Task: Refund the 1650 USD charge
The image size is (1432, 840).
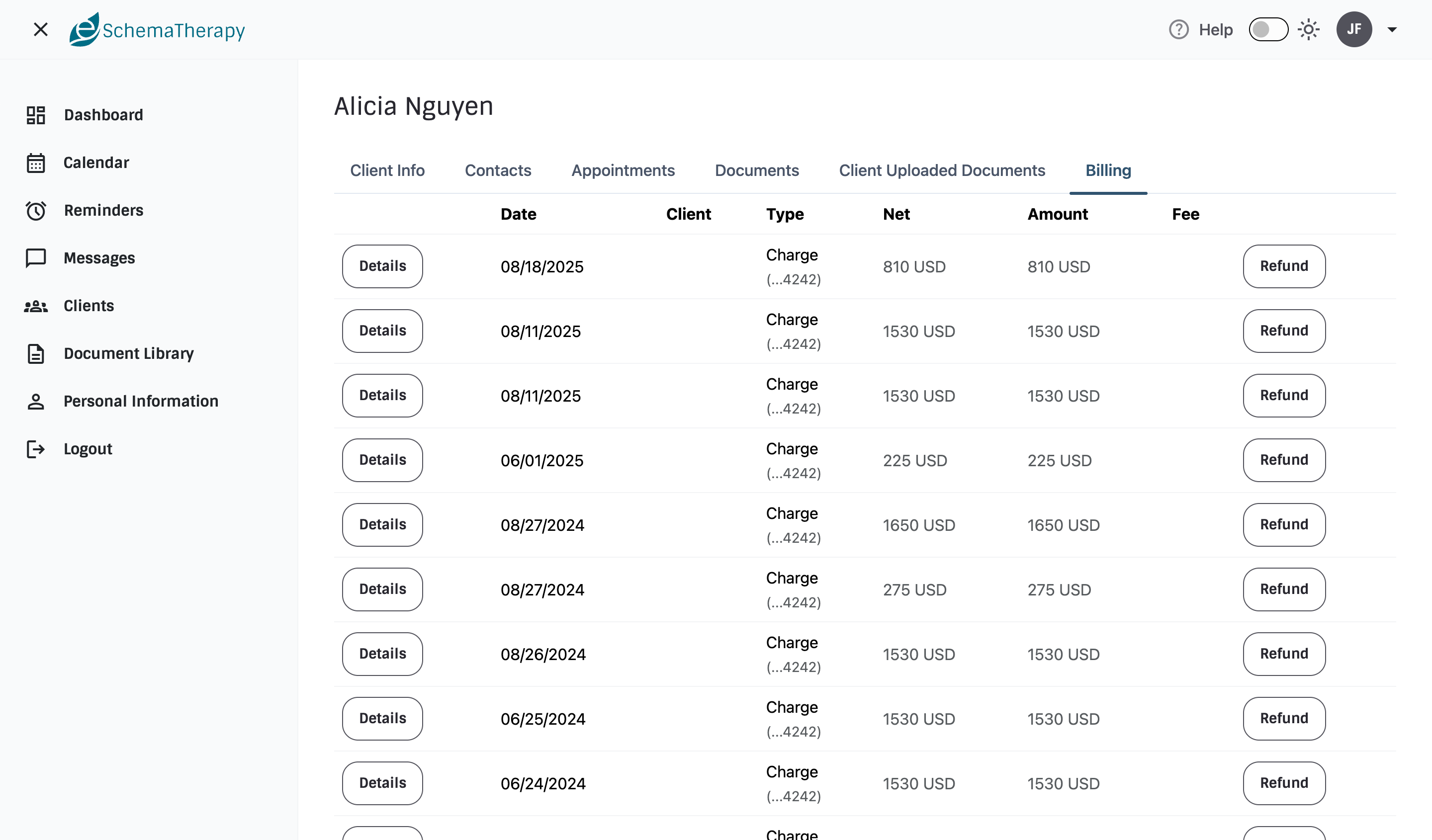Action: point(1284,525)
